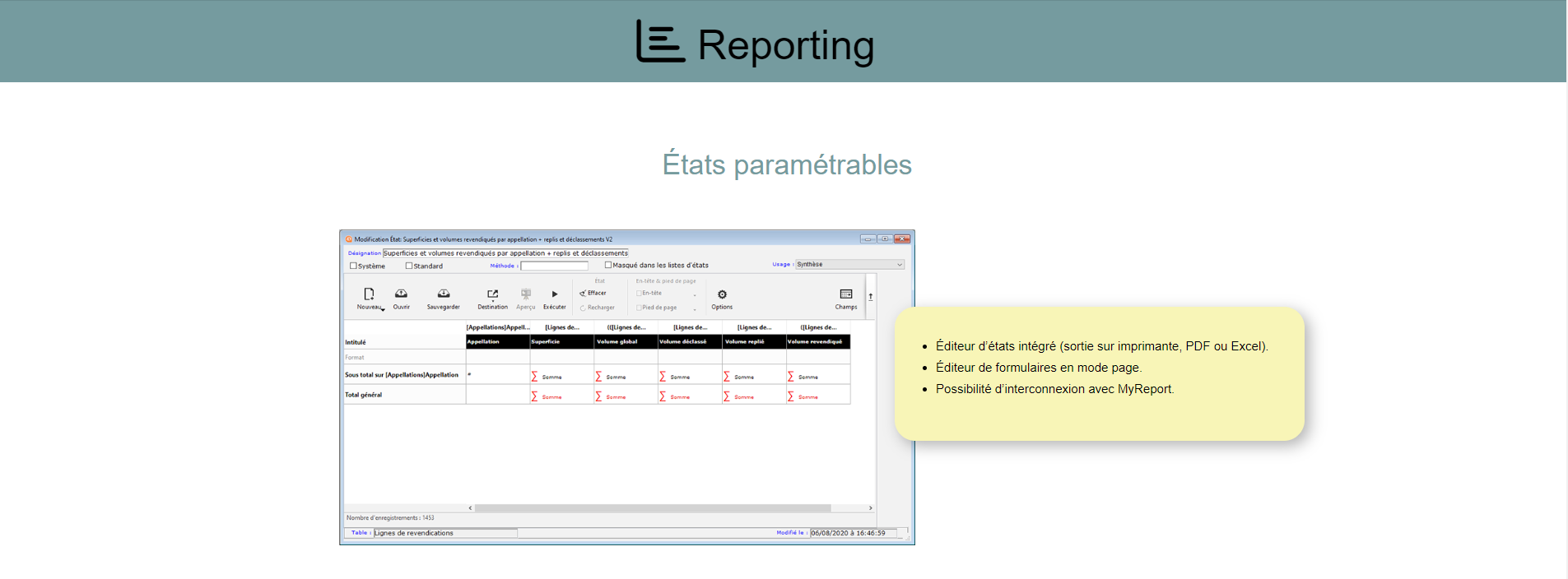
Task: Click the Format row label
Action: [355, 358]
